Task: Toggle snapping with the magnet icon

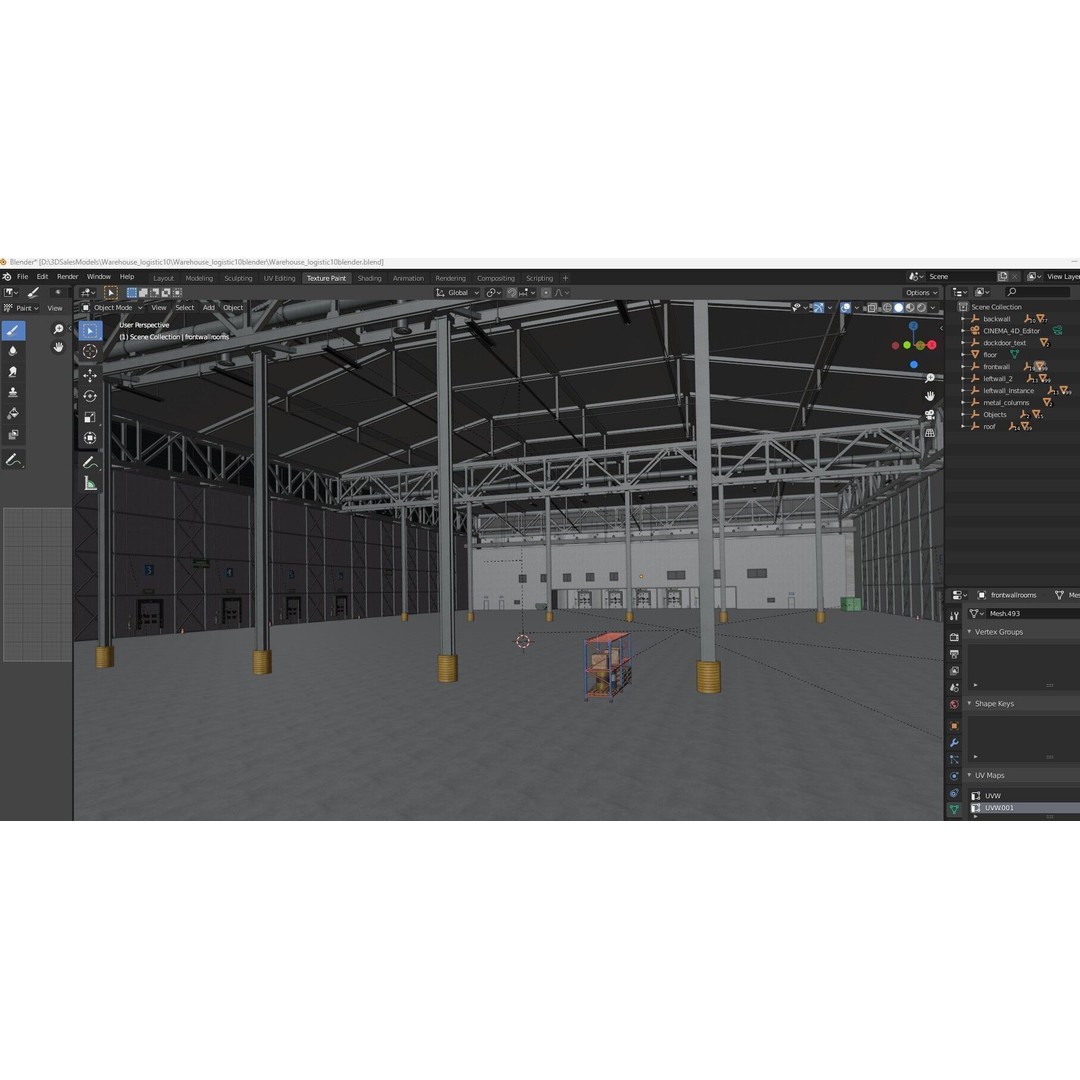Action: click(x=511, y=292)
